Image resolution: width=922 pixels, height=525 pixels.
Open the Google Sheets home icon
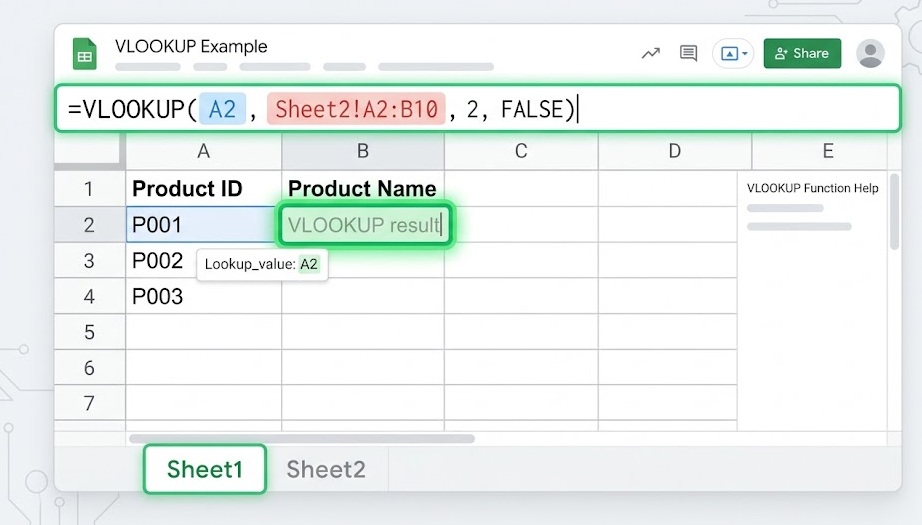pyautogui.click(x=85, y=53)
